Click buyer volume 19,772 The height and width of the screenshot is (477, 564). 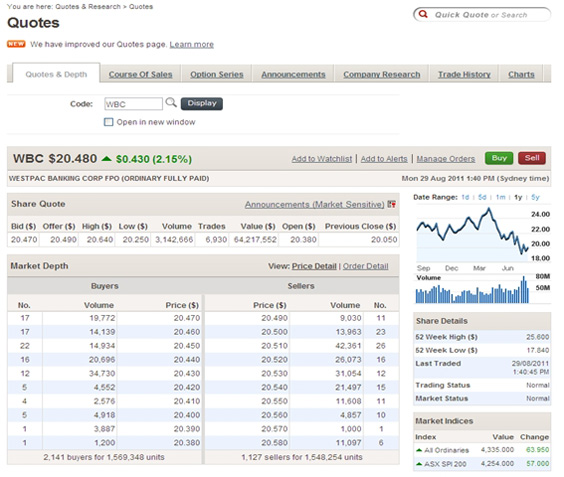102,318
